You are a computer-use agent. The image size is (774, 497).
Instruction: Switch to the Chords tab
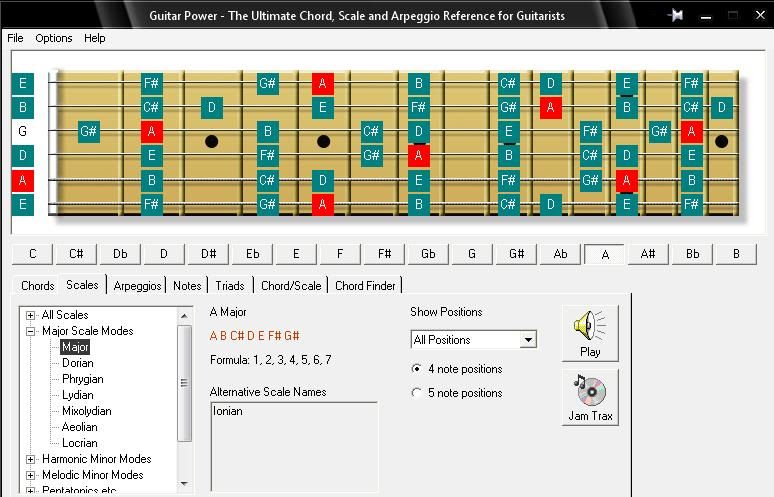click(x=38, y=286)
